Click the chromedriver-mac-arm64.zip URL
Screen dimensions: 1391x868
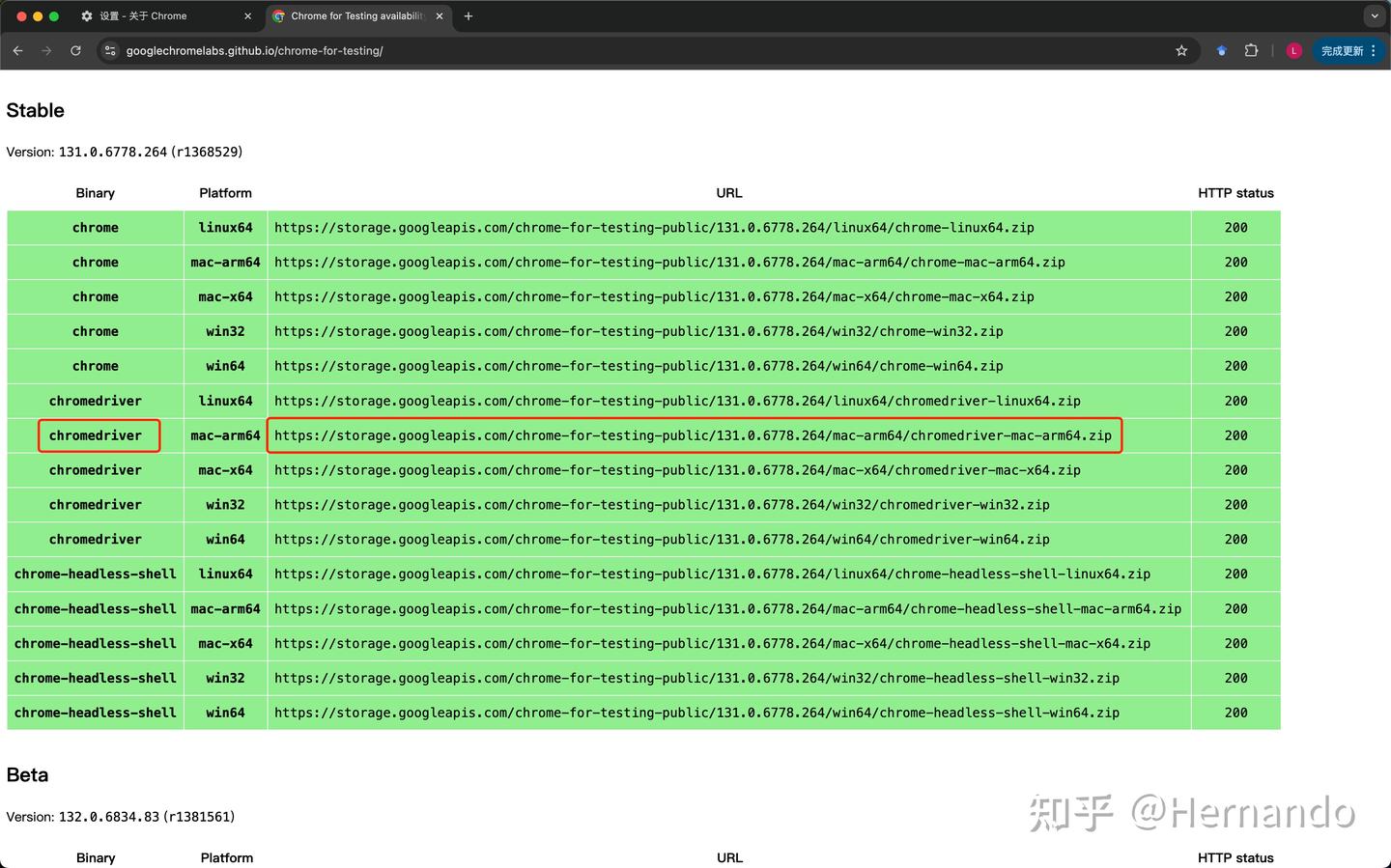click(693, 435)
